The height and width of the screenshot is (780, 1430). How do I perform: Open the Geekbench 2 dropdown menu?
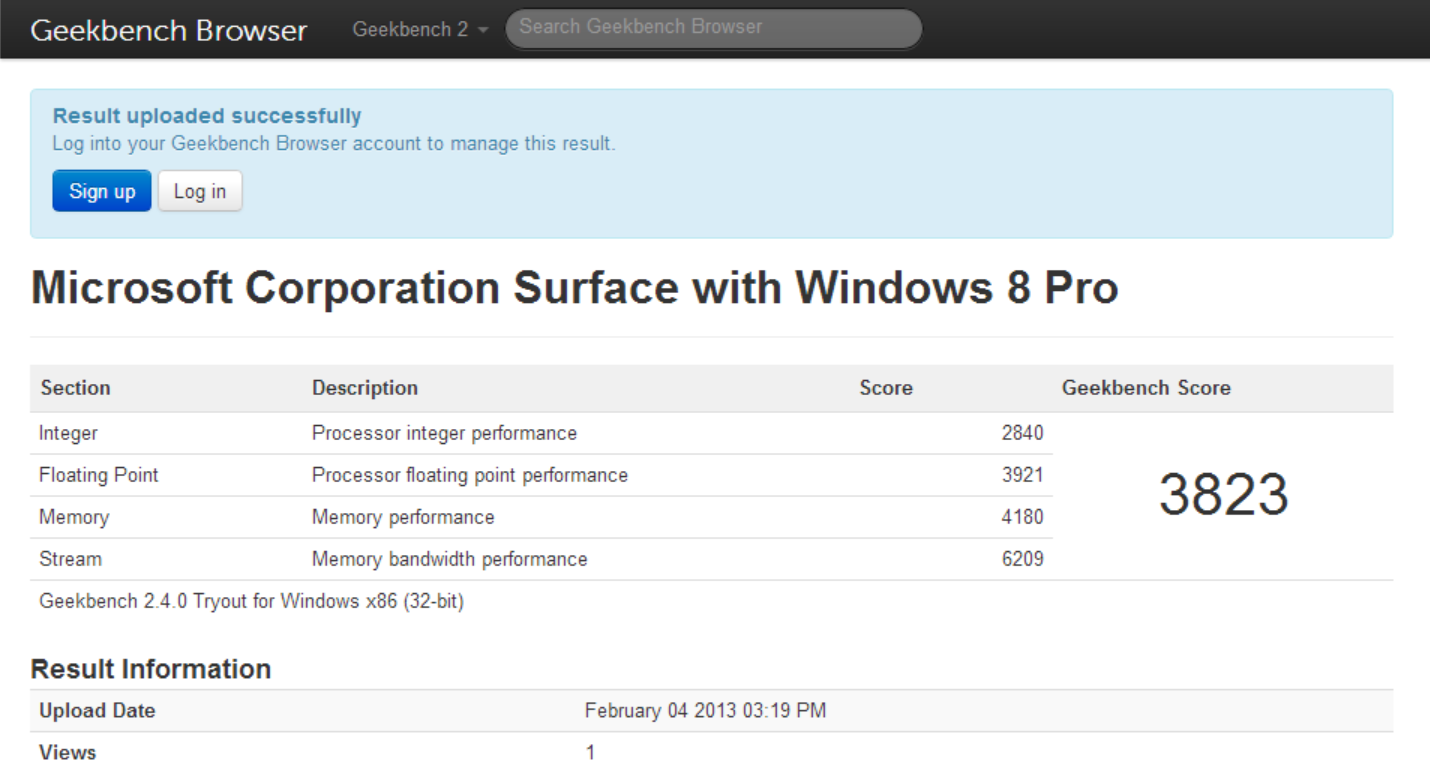(420, 30)
